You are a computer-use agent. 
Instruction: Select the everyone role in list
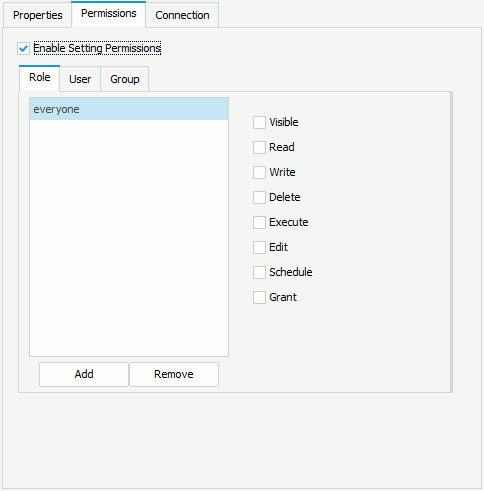click(129, 109)
